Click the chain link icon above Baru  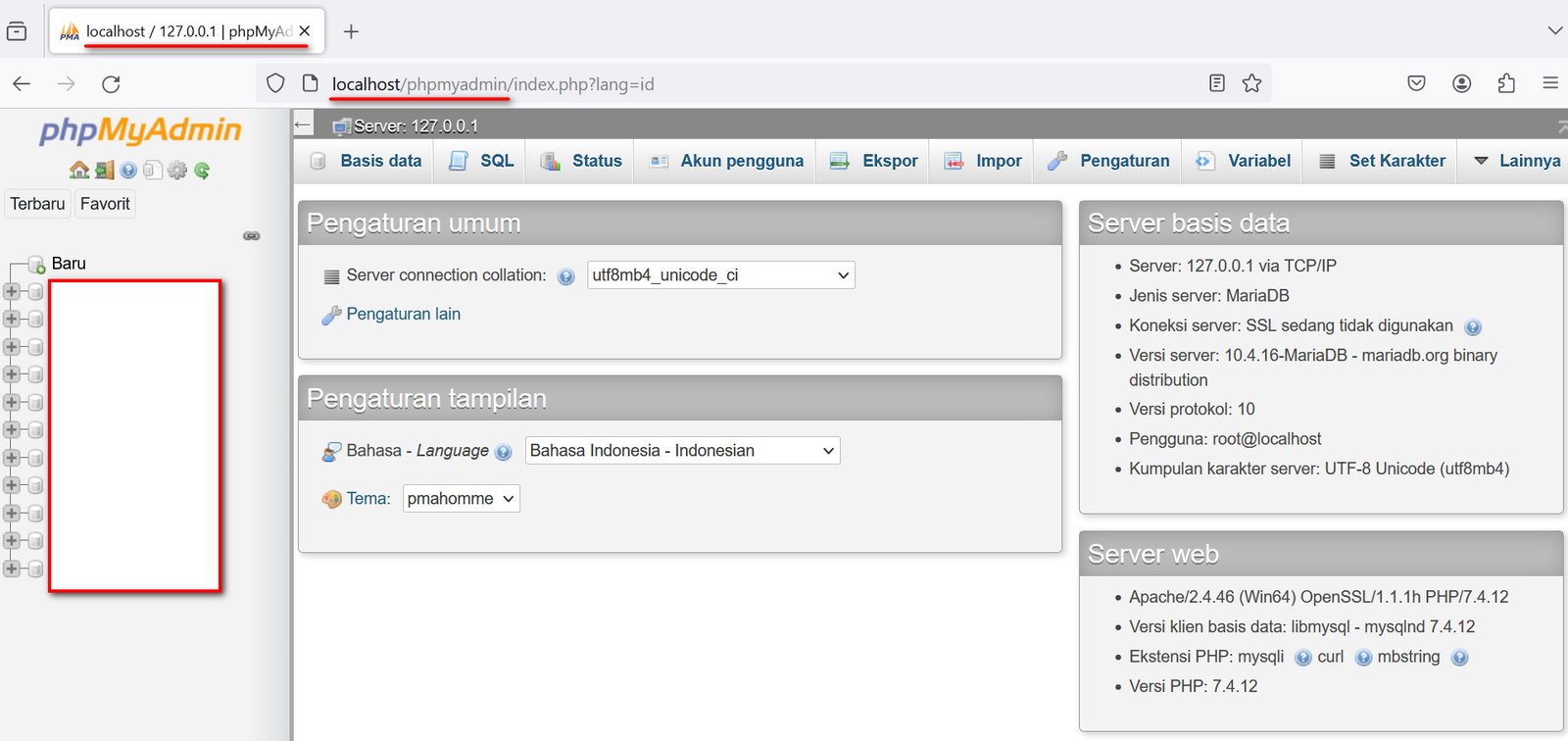click(x=252, y=236)
